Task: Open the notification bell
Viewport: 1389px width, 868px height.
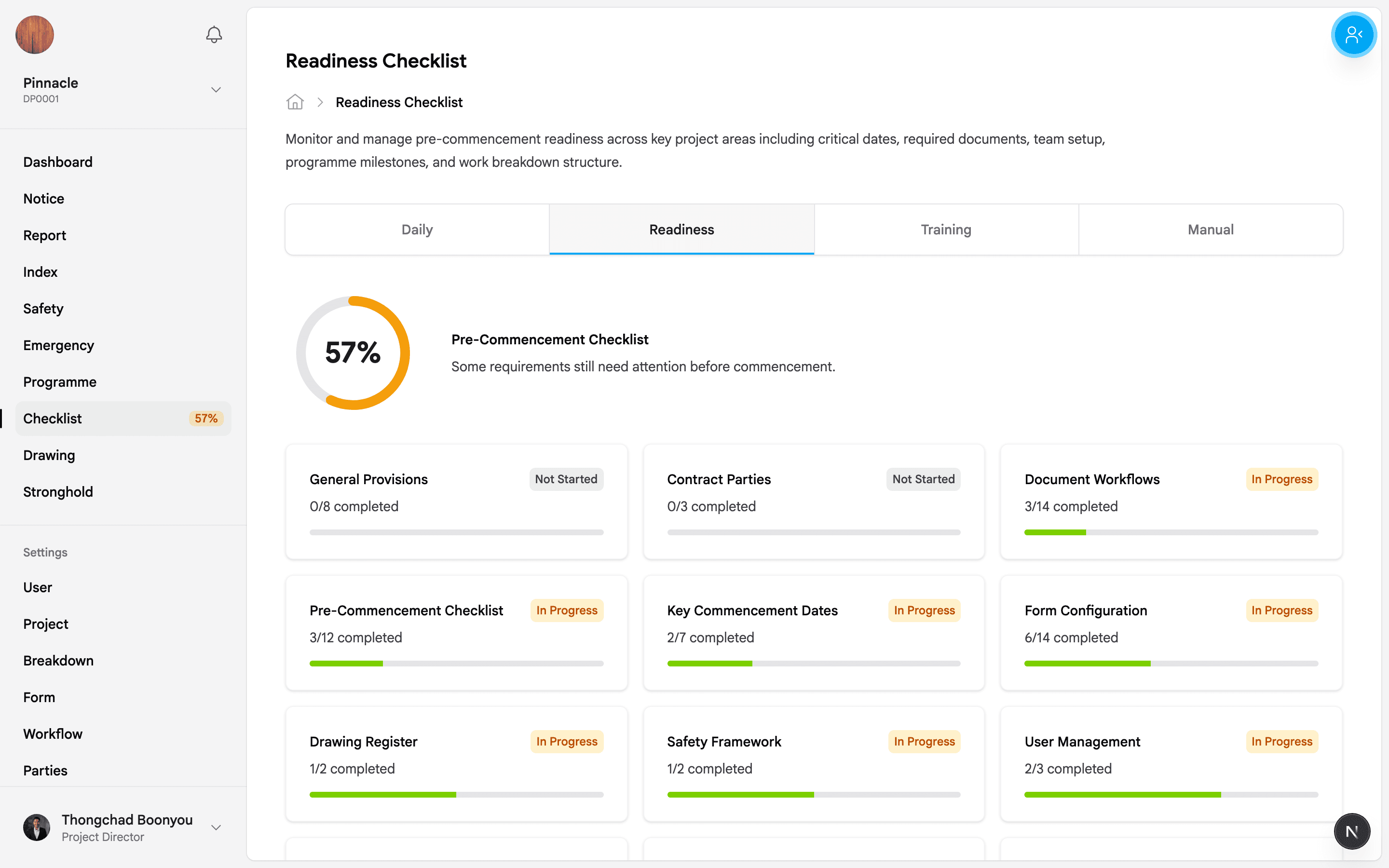Action: (x=213, y=34)
